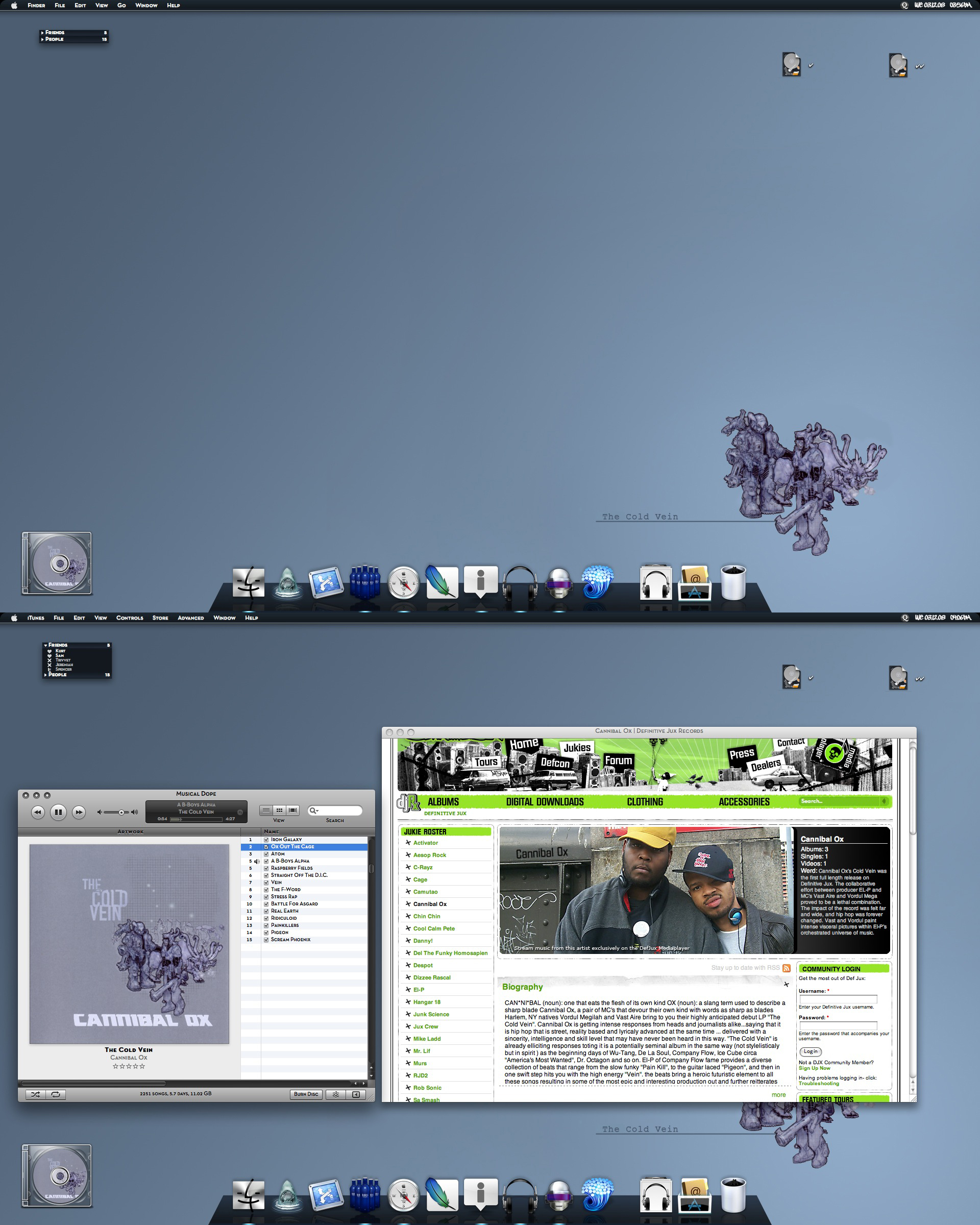Open the green website search dropdown arrow
This screenshot has height=1225, width=980.
pyautogui.click(x=884, y=801)
